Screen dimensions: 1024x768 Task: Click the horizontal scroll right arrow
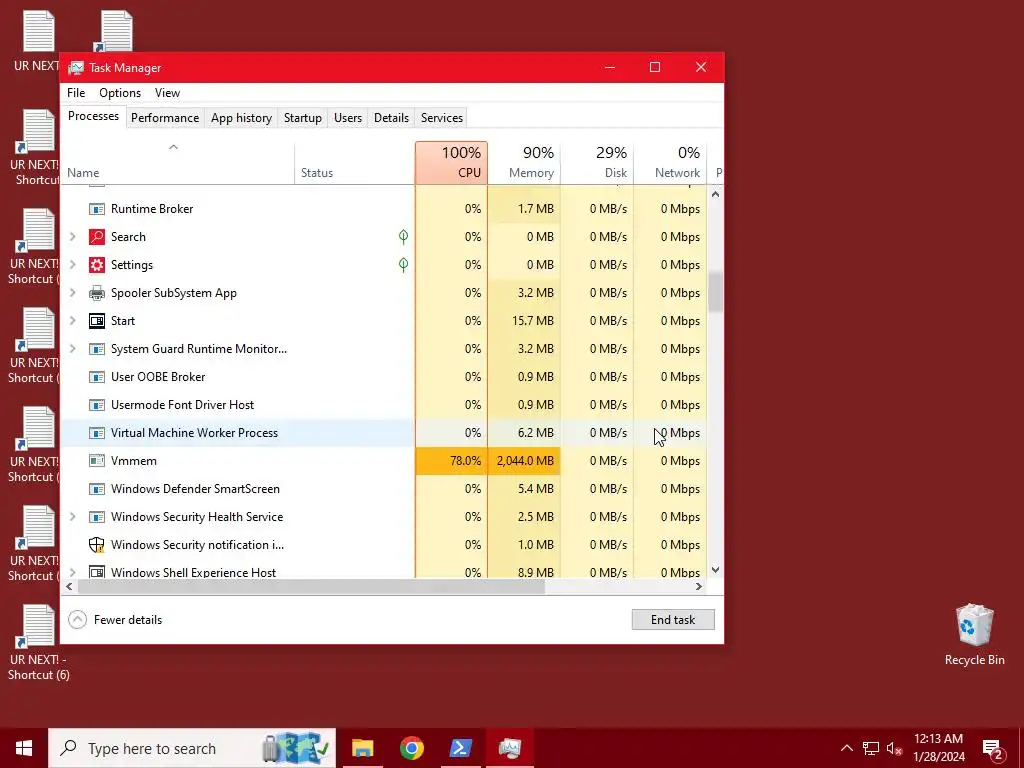[699, 586]
